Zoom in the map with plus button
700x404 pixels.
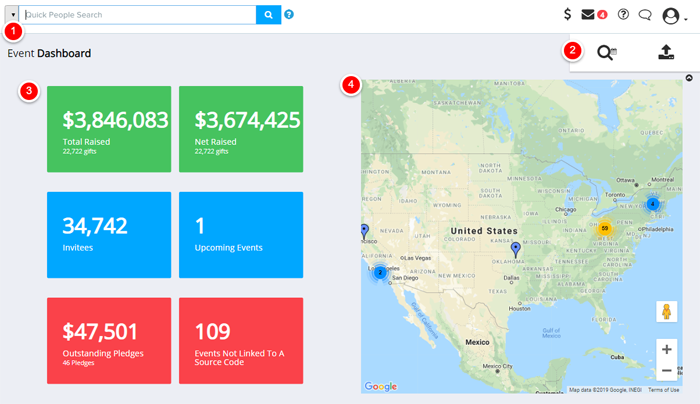pos(666,349)
